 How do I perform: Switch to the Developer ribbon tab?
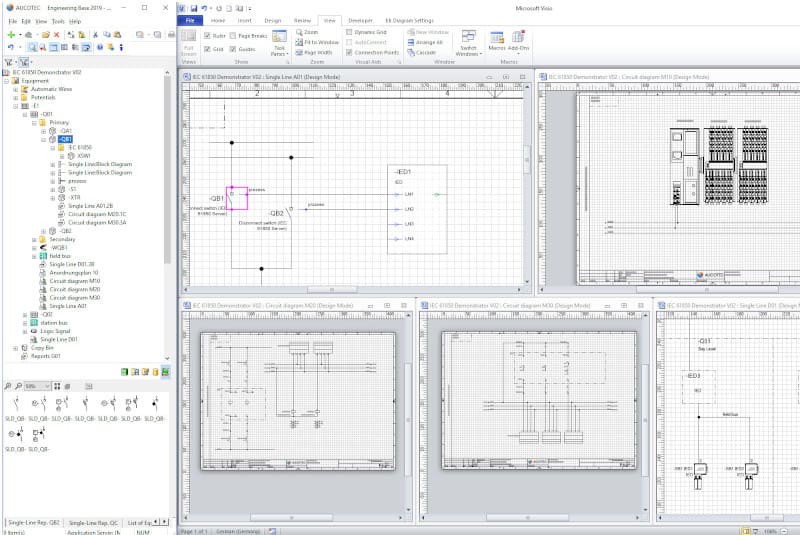(x=360, y=20)
